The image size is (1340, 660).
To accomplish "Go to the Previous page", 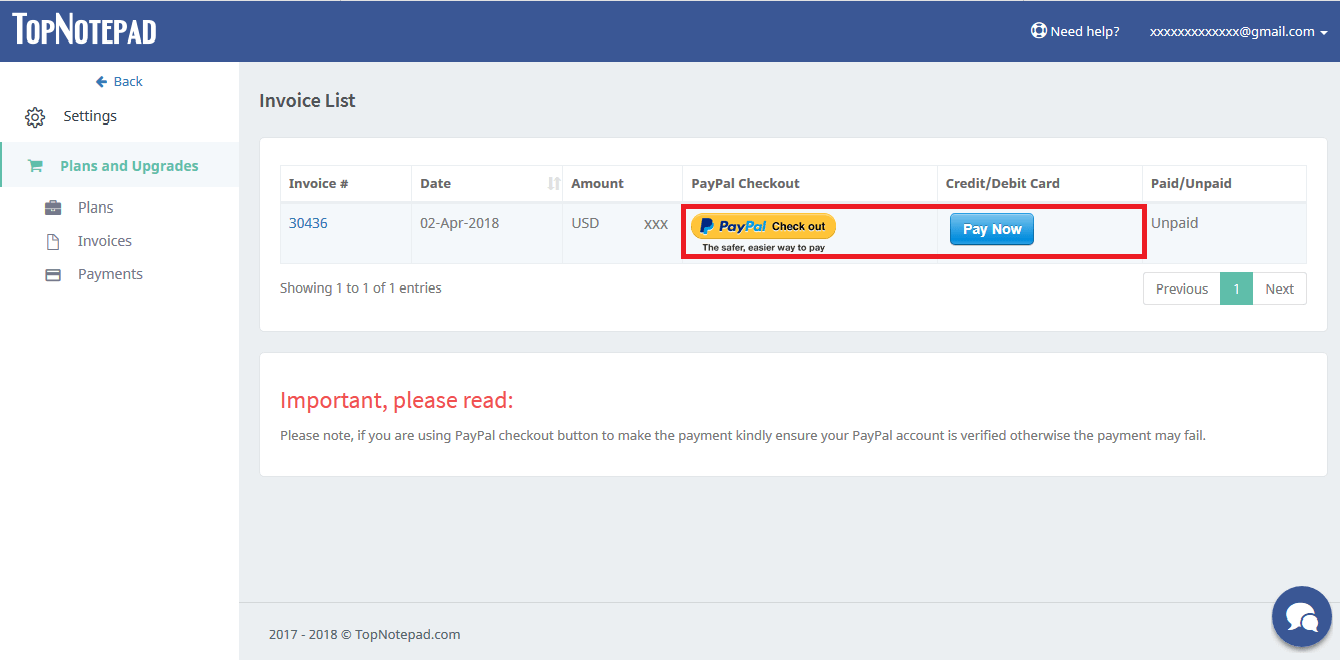I will coord(1182,289).
